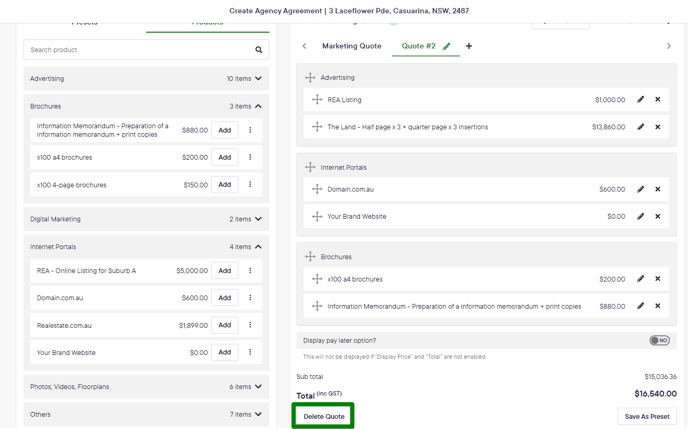
Task: Click the search magnifier icon
Action: pos(258,50)
